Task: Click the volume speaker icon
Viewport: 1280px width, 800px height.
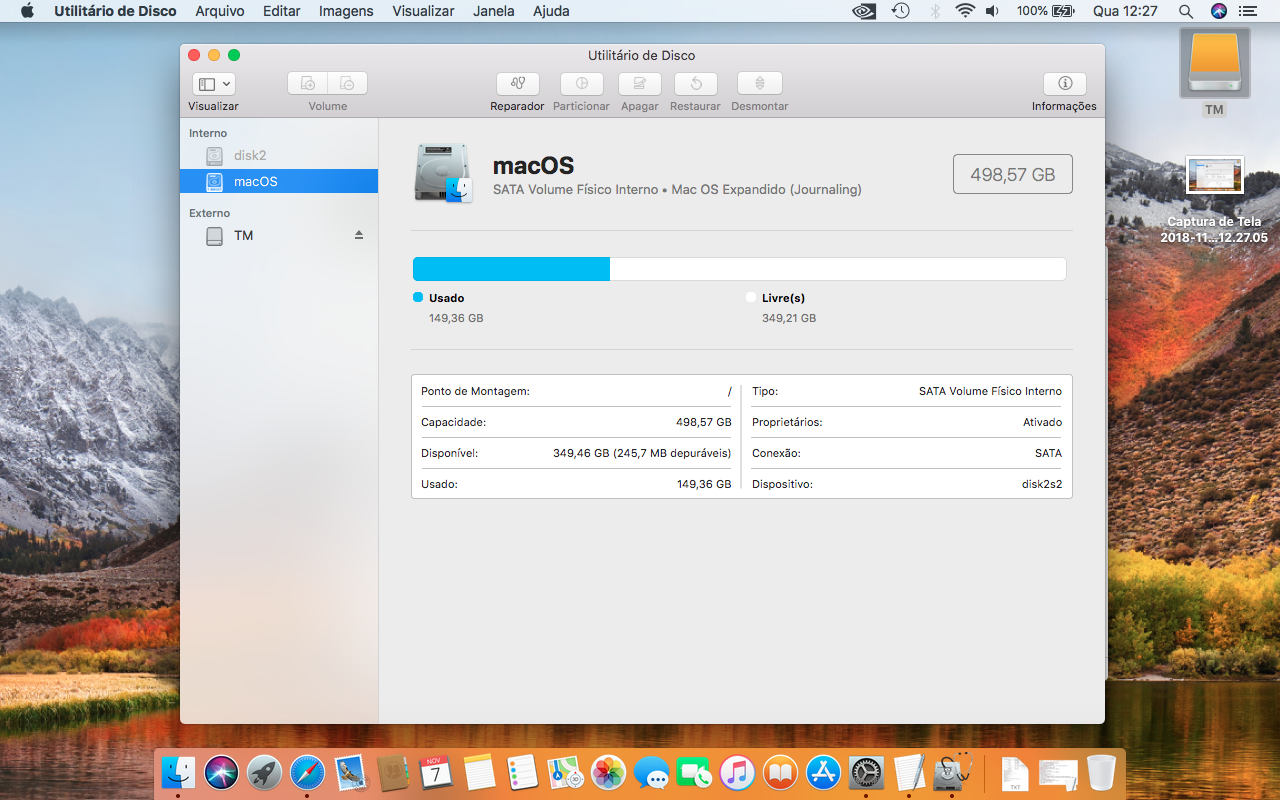Action: [992, 11]
